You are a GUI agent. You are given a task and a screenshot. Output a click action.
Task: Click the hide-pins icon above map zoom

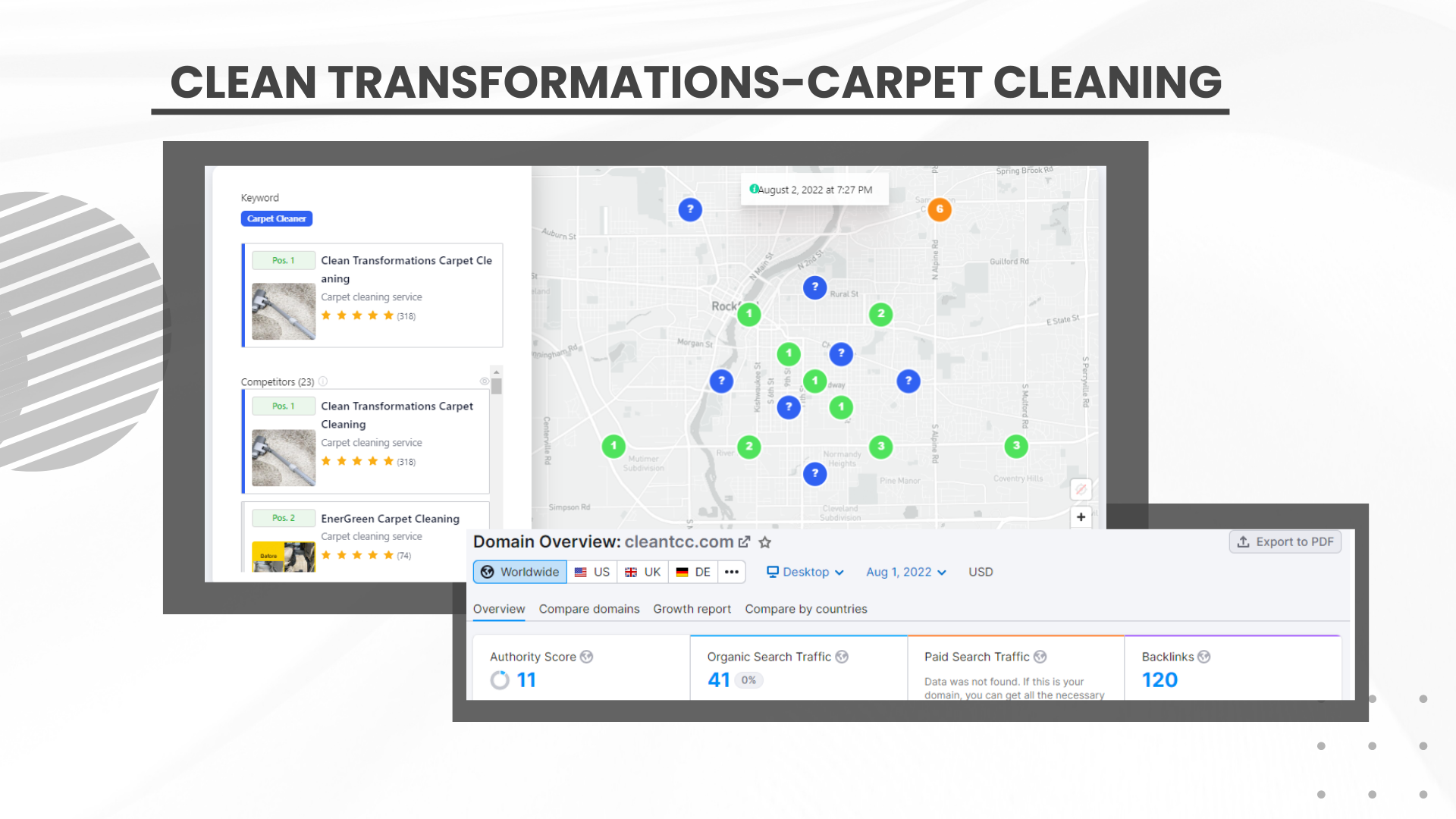click(1081, 489)
